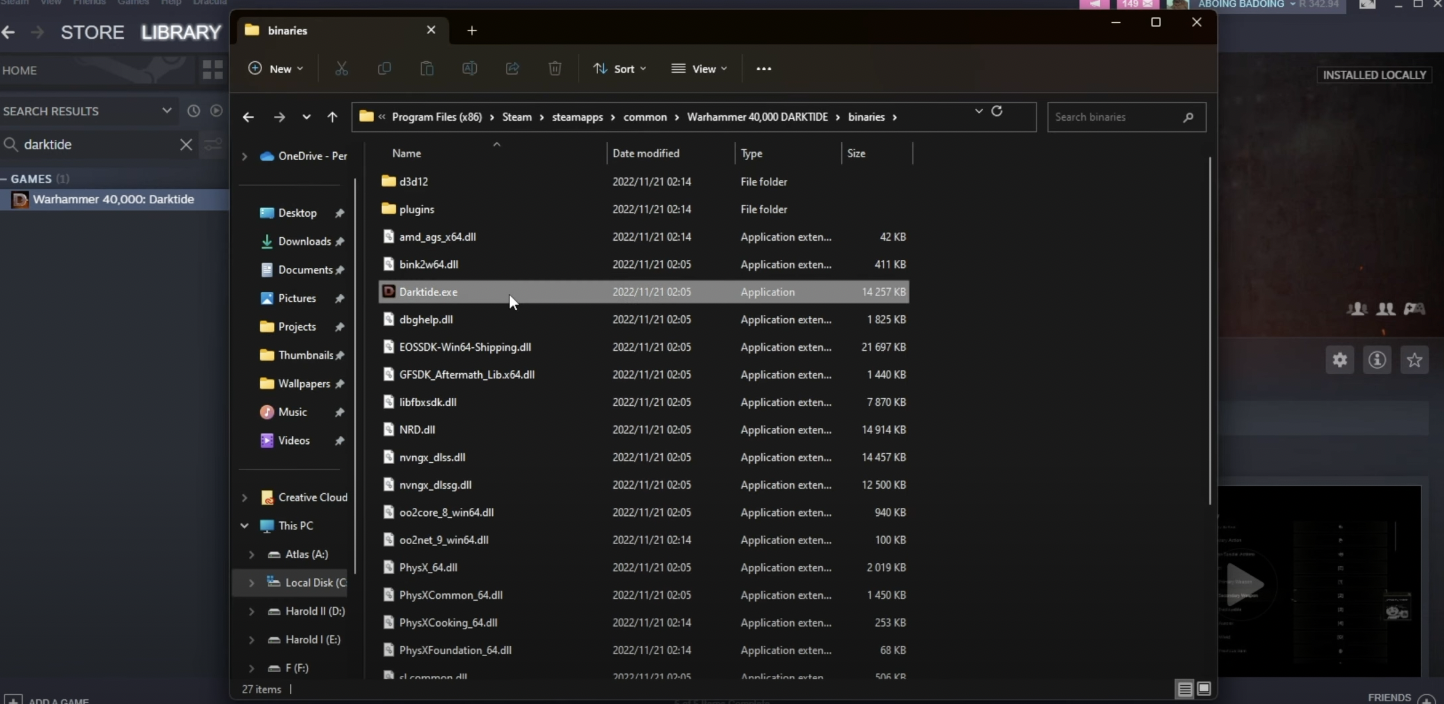Click the Cut scissors icon in toolbar
The height and width of the screenshot is (704, 1444).
point(341,69)
